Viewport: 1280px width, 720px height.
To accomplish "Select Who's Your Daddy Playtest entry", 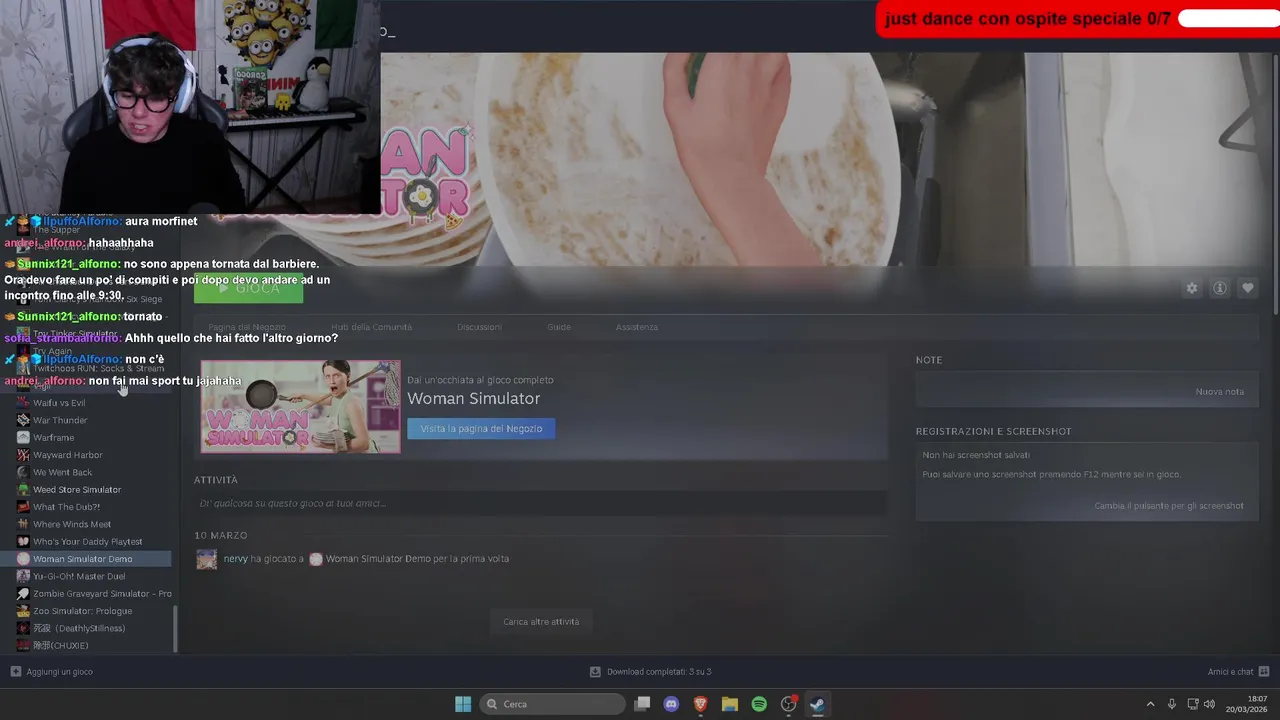I will coord(88,541).
